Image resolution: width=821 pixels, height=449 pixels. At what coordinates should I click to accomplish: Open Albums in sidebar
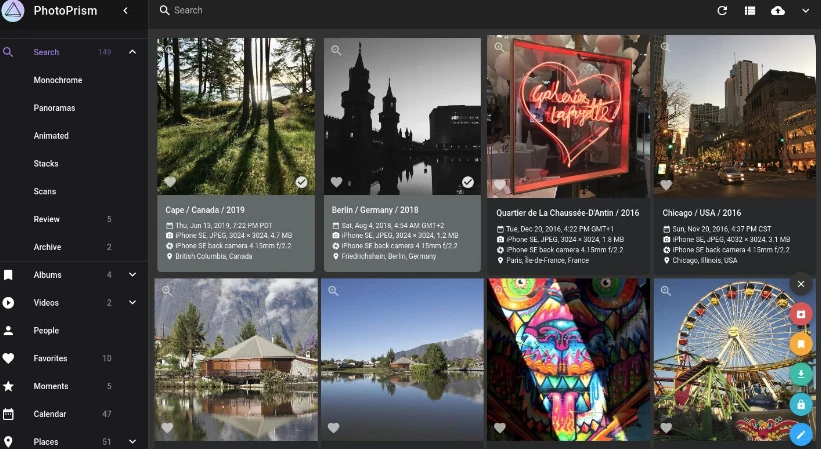coord(47,275)
